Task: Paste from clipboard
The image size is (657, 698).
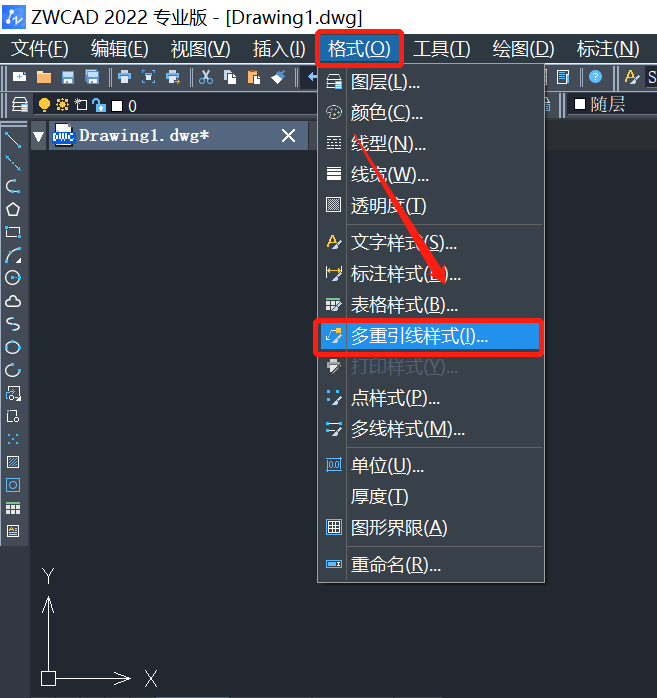Action: tap(254, 77)
